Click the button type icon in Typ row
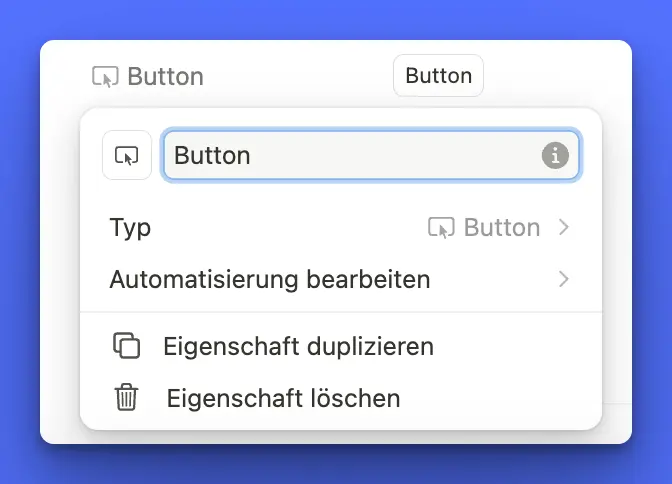The width and height of the screenshot is (672, 484). point(441,228)
